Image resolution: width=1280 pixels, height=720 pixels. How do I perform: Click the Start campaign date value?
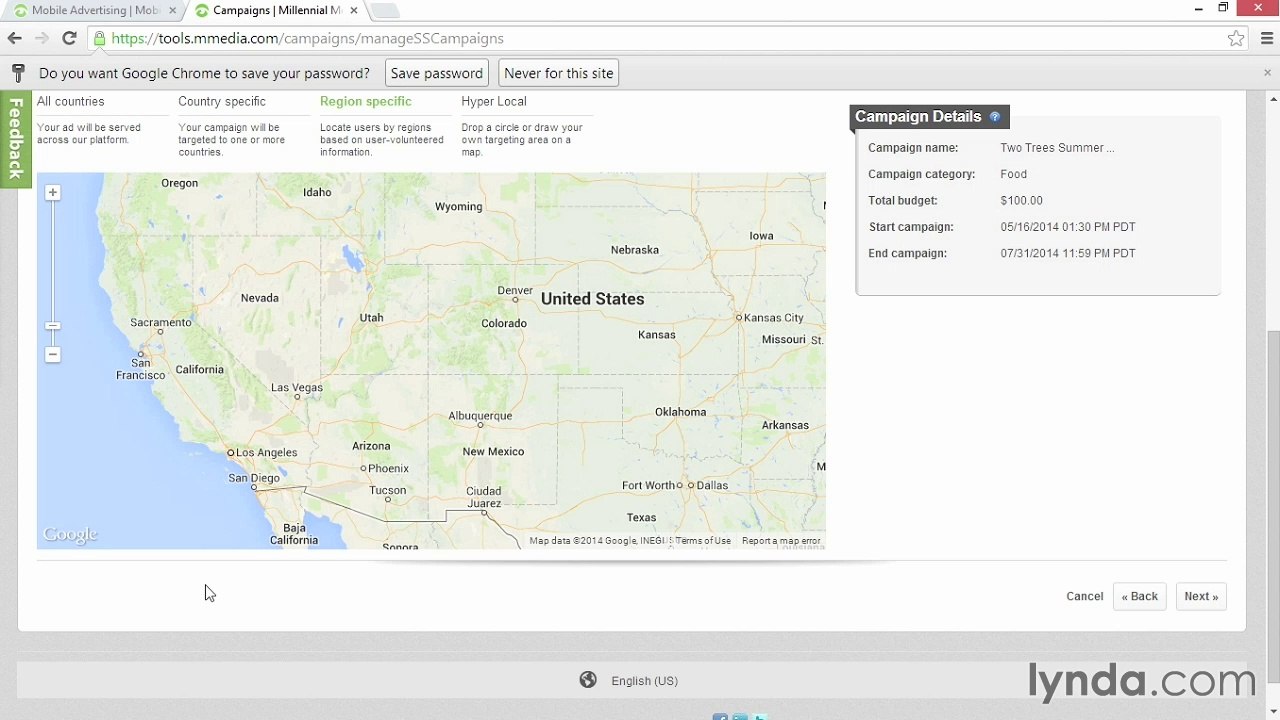(x=1068, y=227)
